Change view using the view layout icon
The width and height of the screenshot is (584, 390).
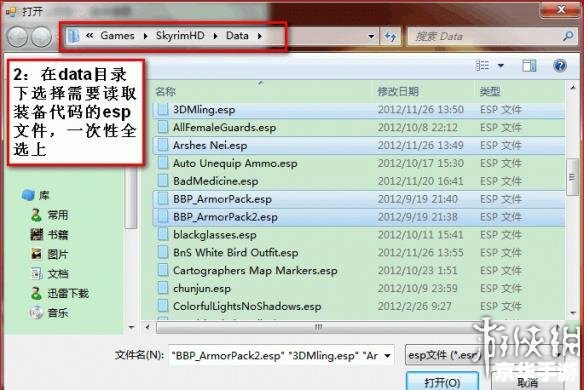[482, 66]
